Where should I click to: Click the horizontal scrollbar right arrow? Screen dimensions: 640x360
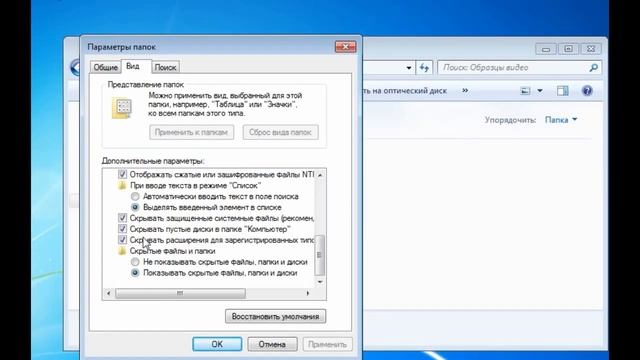(308, 293)
